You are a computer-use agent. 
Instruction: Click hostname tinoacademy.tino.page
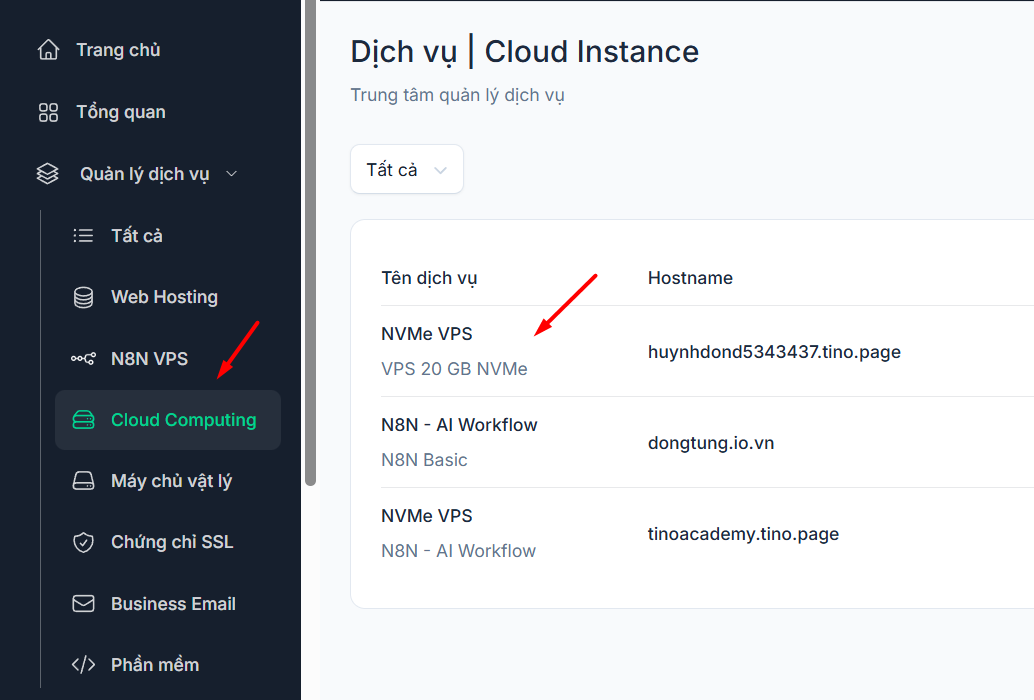tap(743, 534)
